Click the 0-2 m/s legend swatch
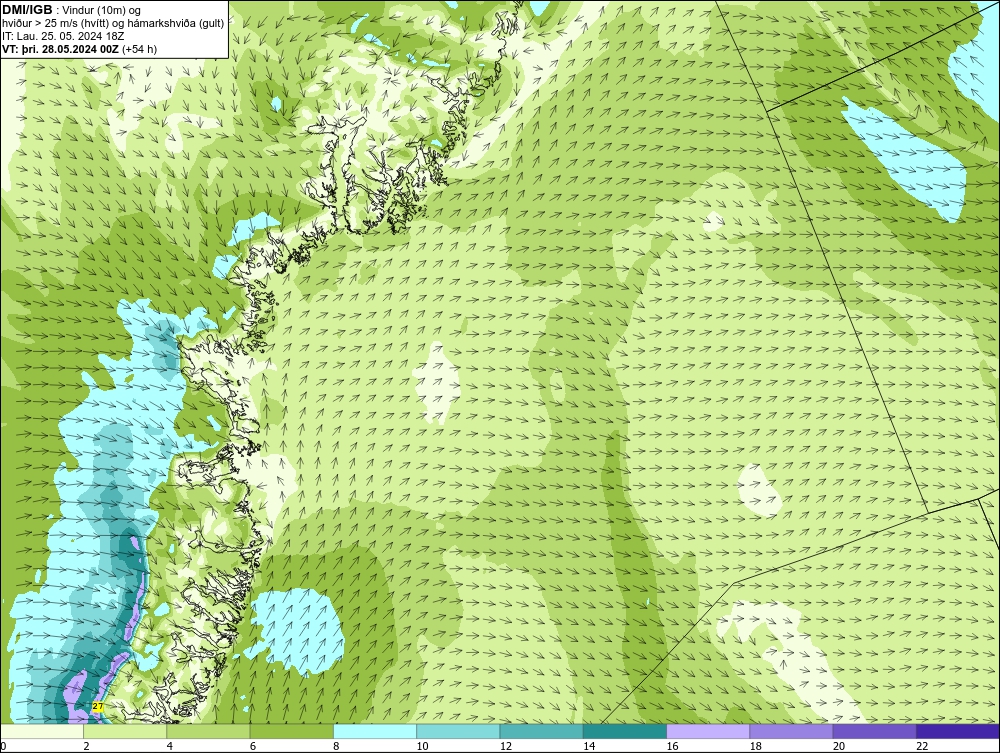Image resolution: width=1000 pixels, height=753 pixels. (x=41, y=731)
